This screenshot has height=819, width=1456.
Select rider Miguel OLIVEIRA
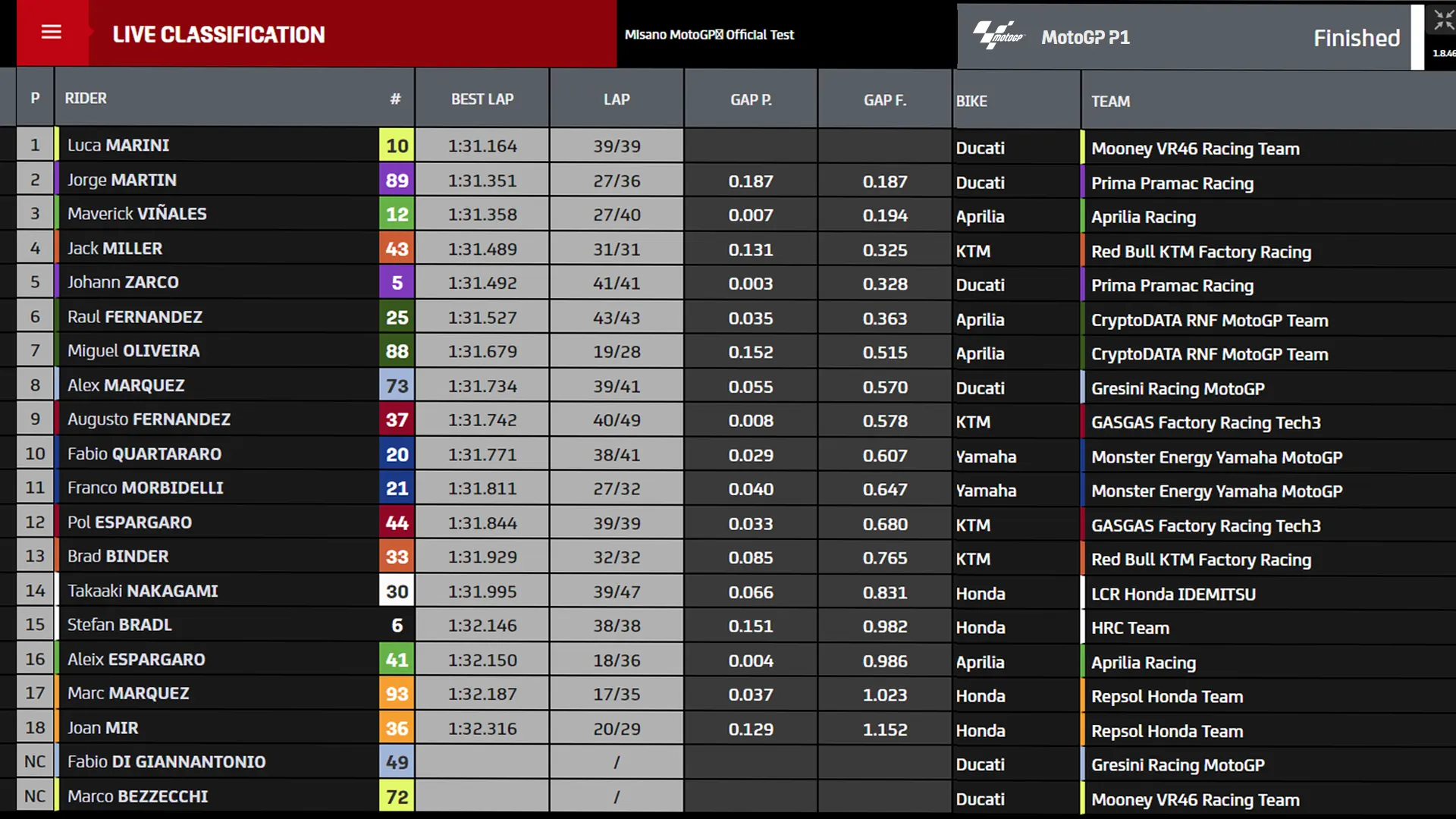coord(133,351)
